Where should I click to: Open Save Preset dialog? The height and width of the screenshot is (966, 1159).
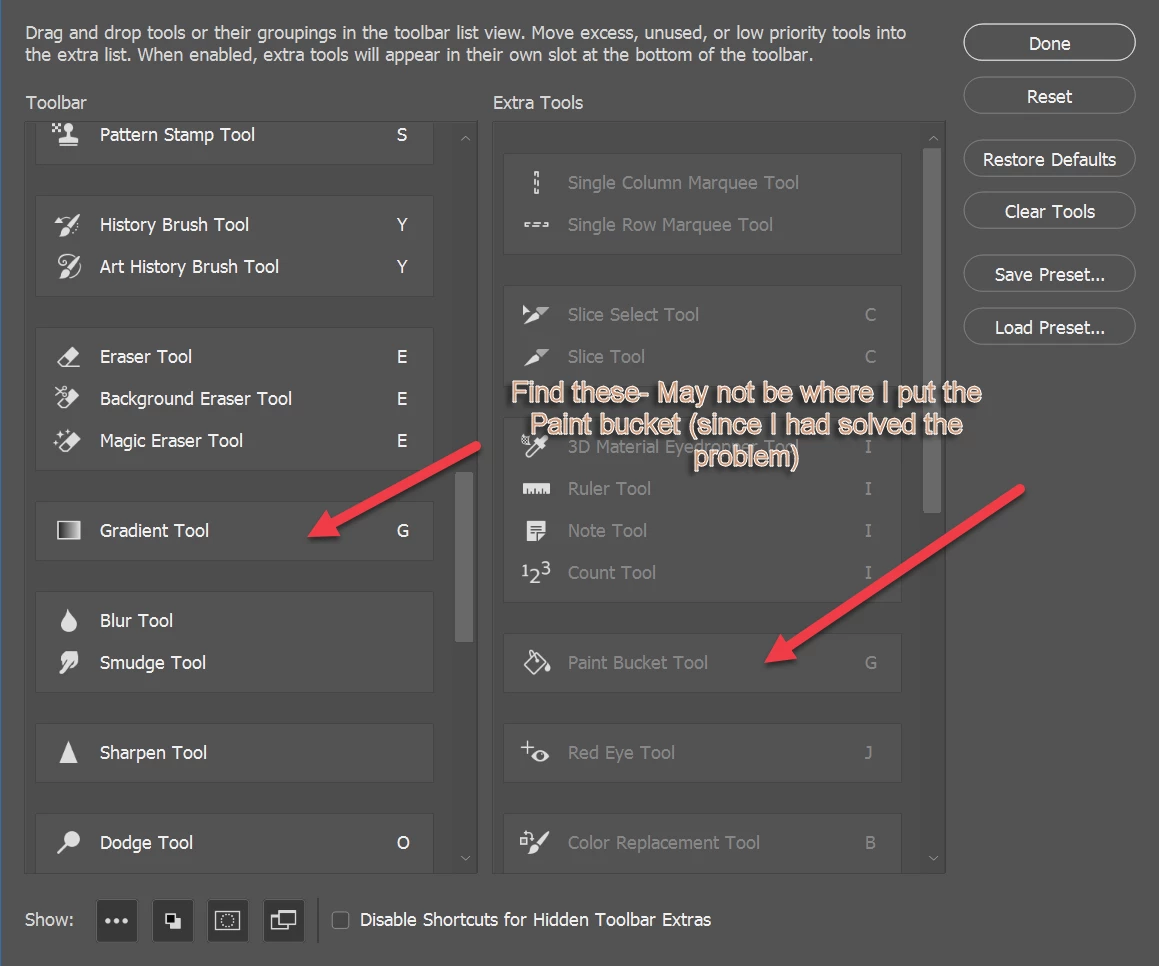pyautogui.click(x=1049, y=274)
